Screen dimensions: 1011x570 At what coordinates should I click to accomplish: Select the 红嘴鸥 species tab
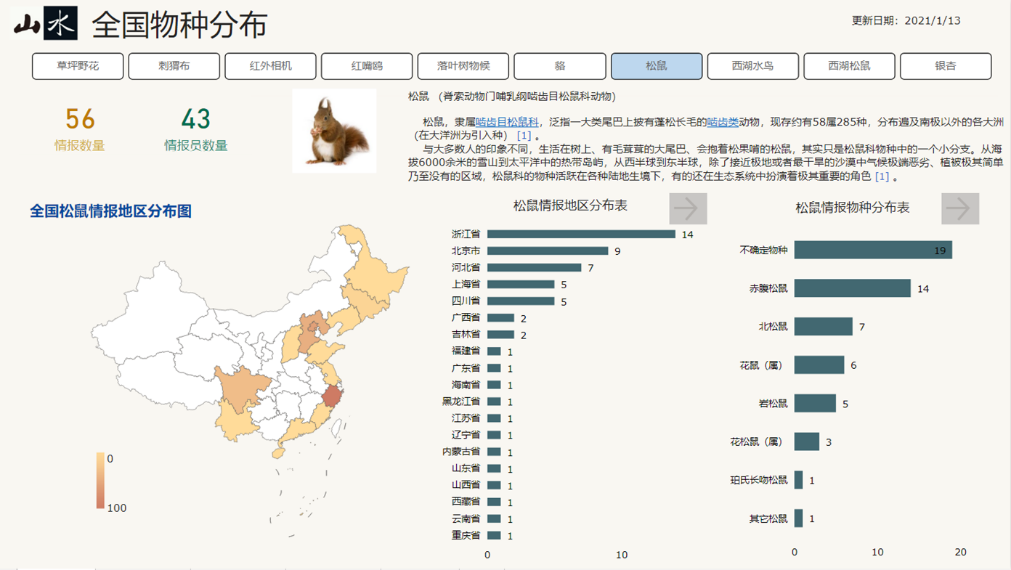tap(367, 66)
